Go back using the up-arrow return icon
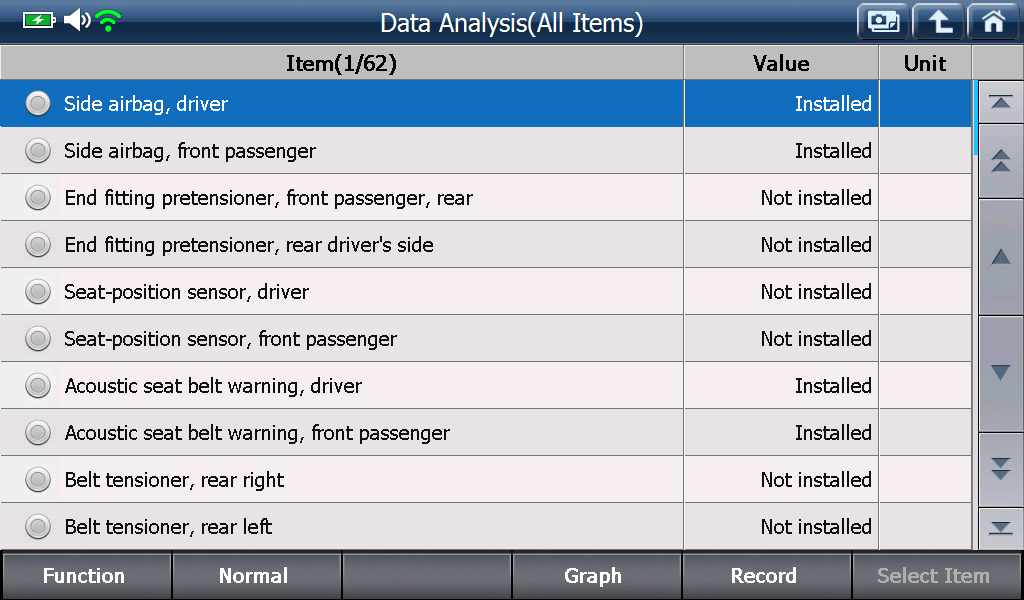The height and width of the screenshot is (600, 1024). coord(938,22)
